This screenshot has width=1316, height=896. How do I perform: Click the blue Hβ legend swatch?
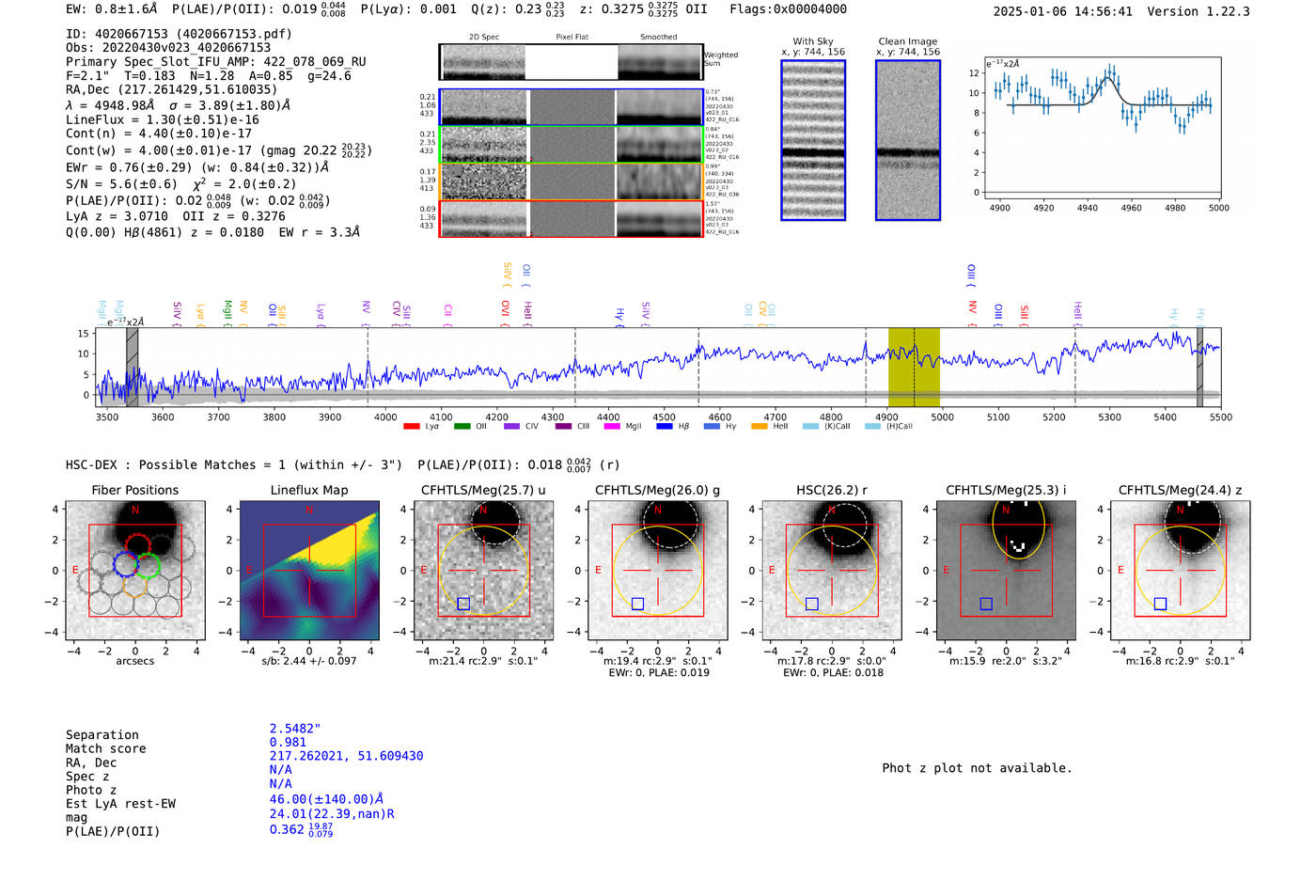coord(665,426)
